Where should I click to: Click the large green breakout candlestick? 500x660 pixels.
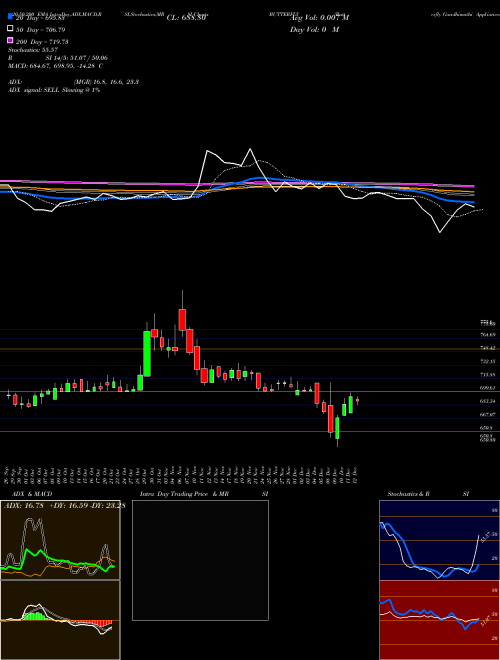pyautogui.click(x=147, y=354)
